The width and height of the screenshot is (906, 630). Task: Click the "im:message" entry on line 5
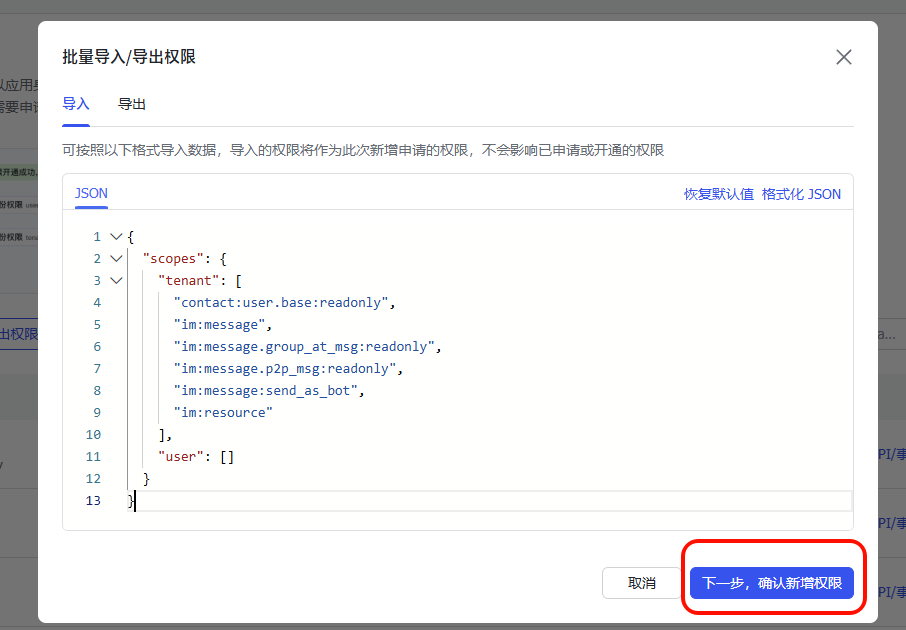[x=222, y=324]
